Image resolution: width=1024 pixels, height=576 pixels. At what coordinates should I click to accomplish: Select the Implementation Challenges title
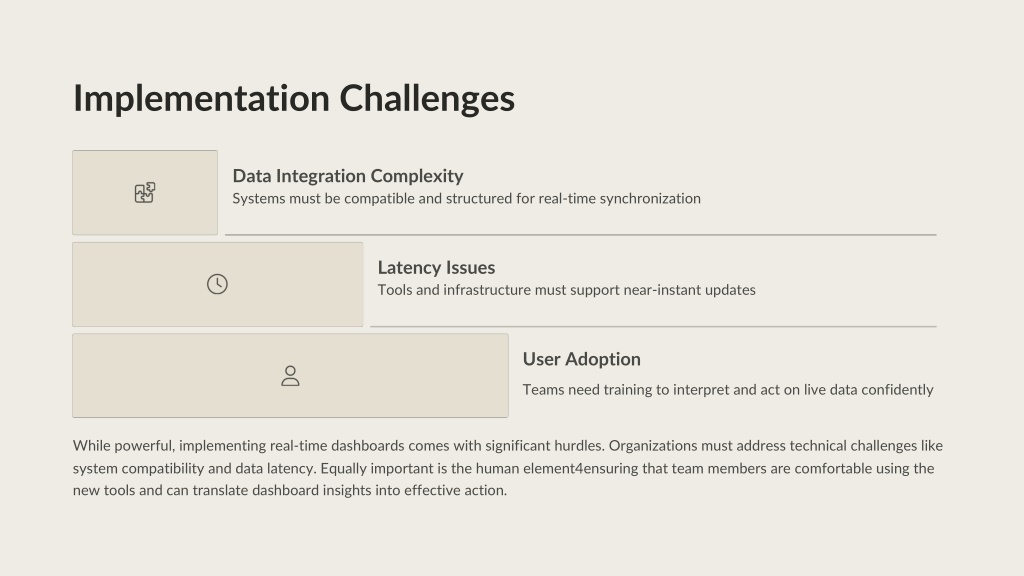(x=294, y=99)
